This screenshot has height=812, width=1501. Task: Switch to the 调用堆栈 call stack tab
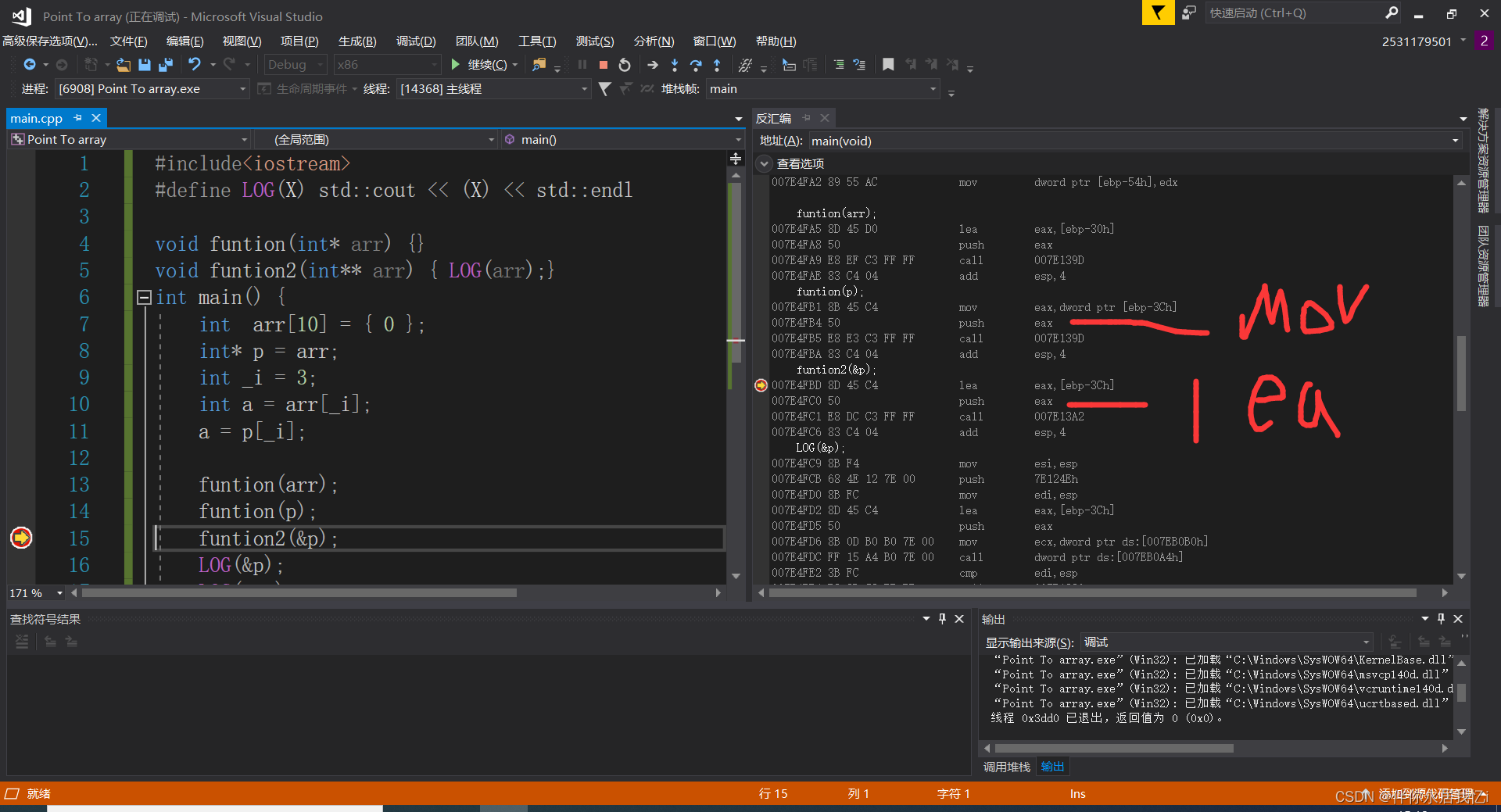pos(1006,767)
